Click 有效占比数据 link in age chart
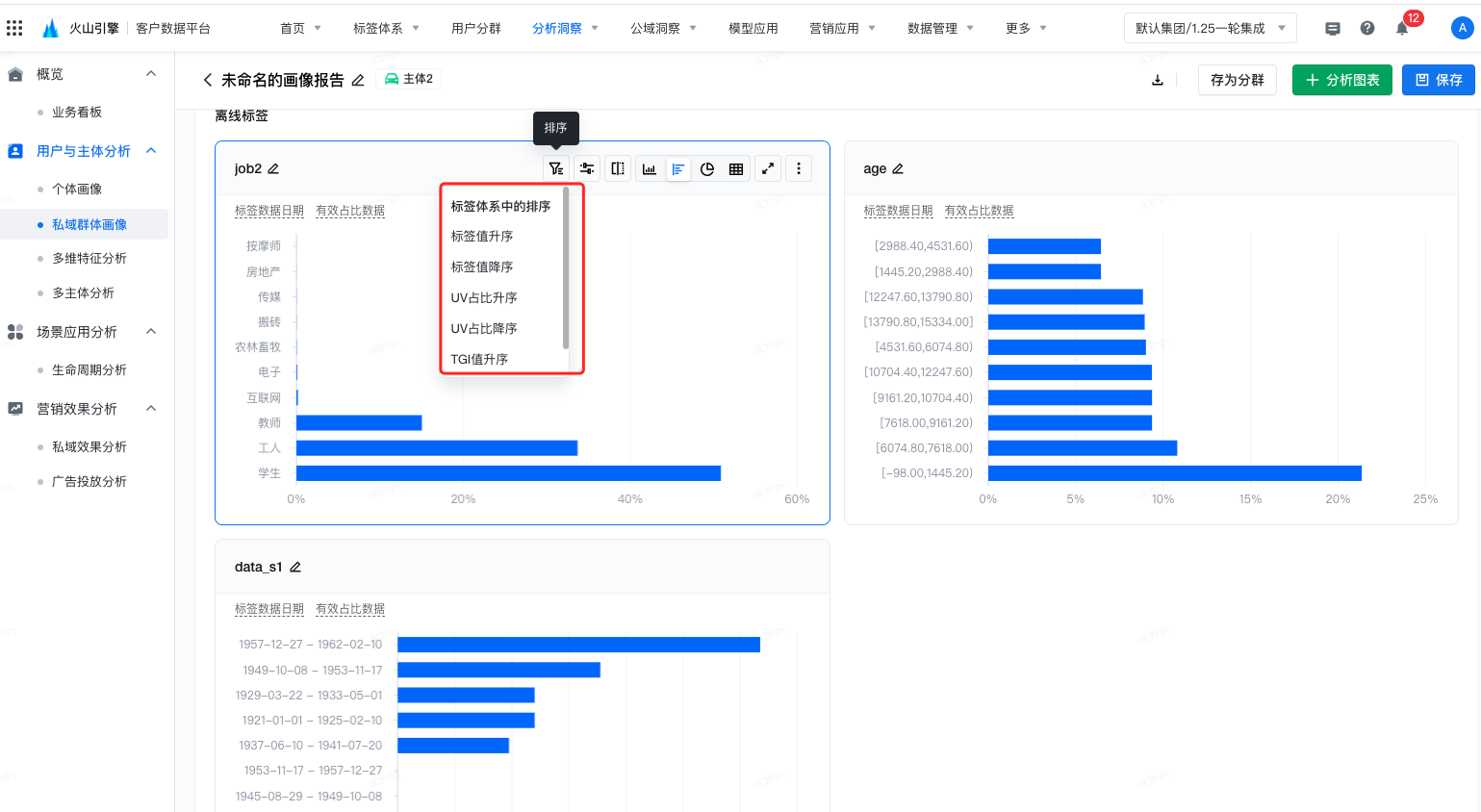Image resolution: width=1481 pixels, height=812 pixels. 980,211
